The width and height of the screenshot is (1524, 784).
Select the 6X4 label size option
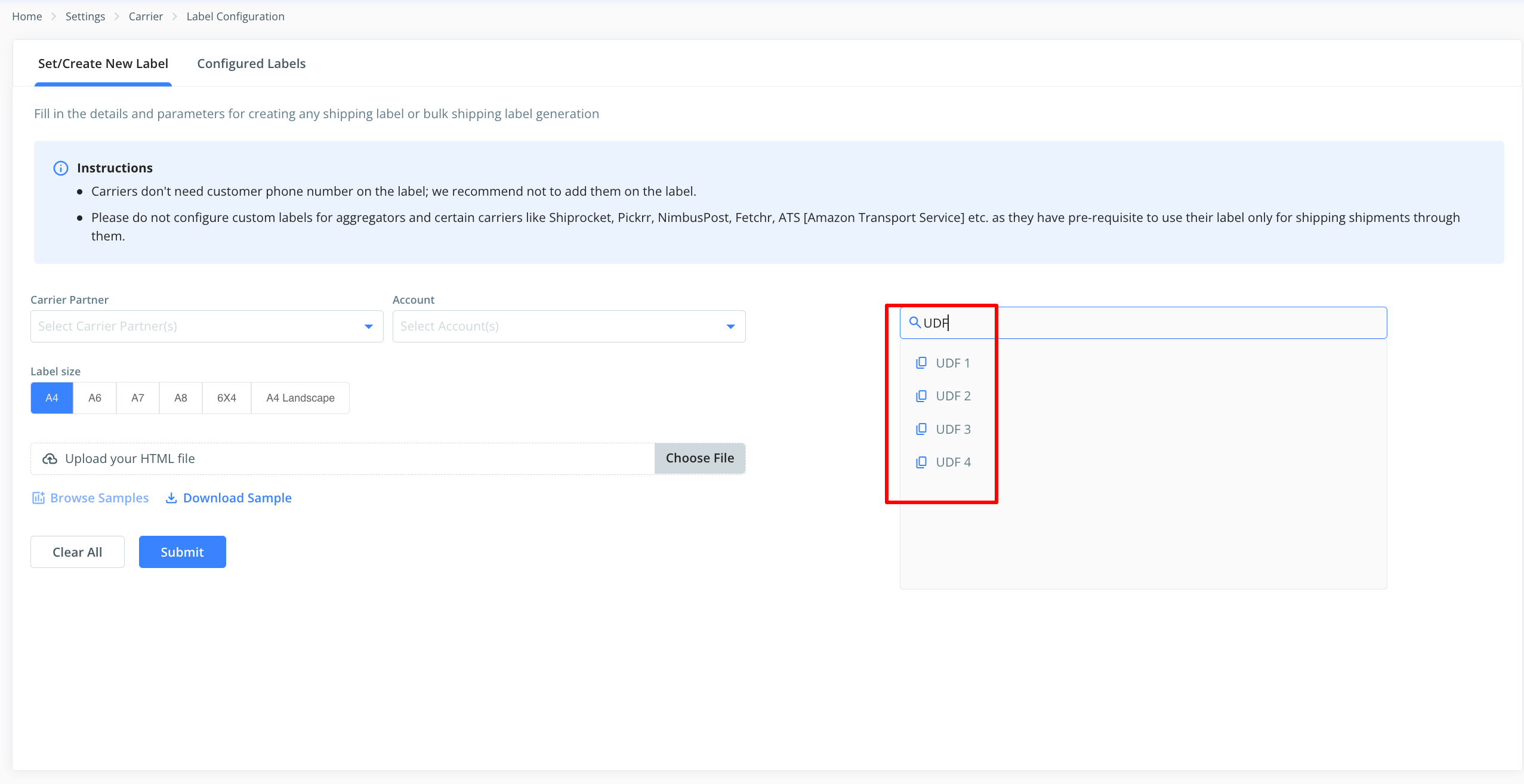pos(226,398)
